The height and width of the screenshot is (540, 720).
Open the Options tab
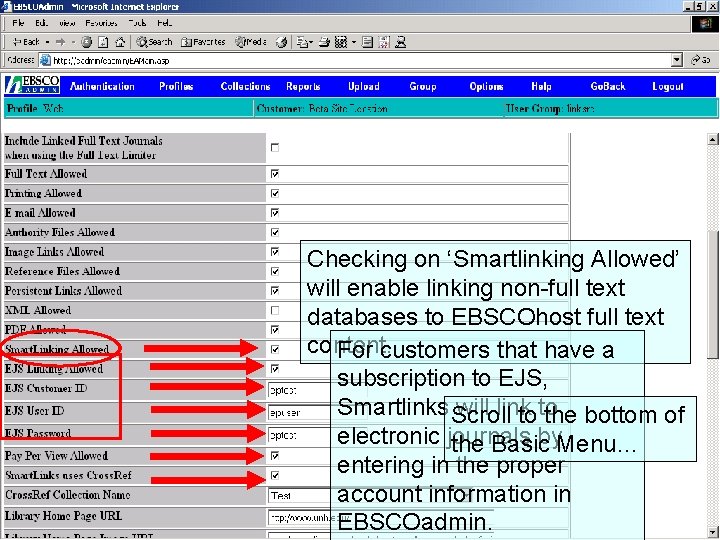(486, 86)
